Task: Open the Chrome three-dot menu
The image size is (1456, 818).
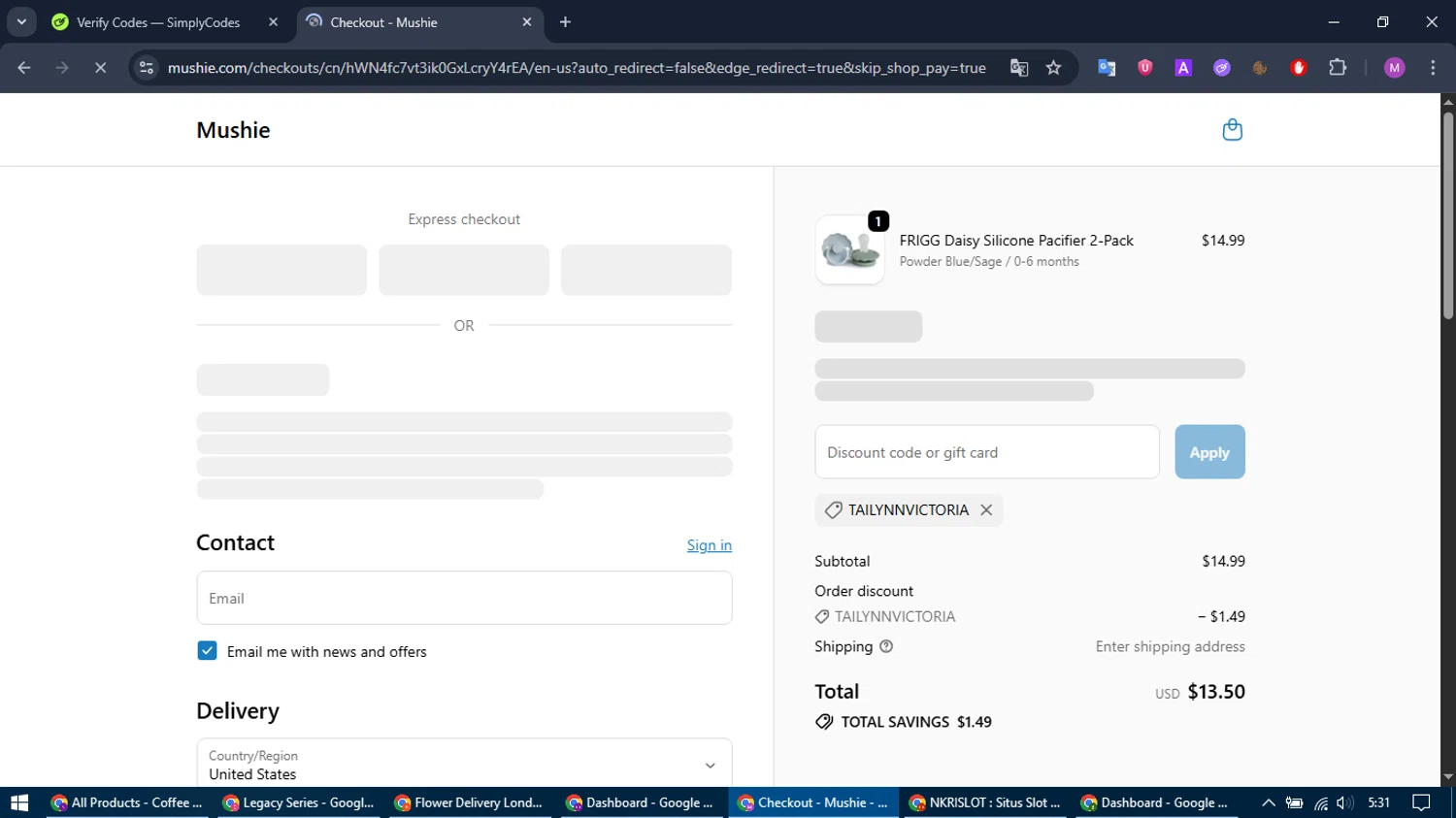Action: click(1433, 68)
